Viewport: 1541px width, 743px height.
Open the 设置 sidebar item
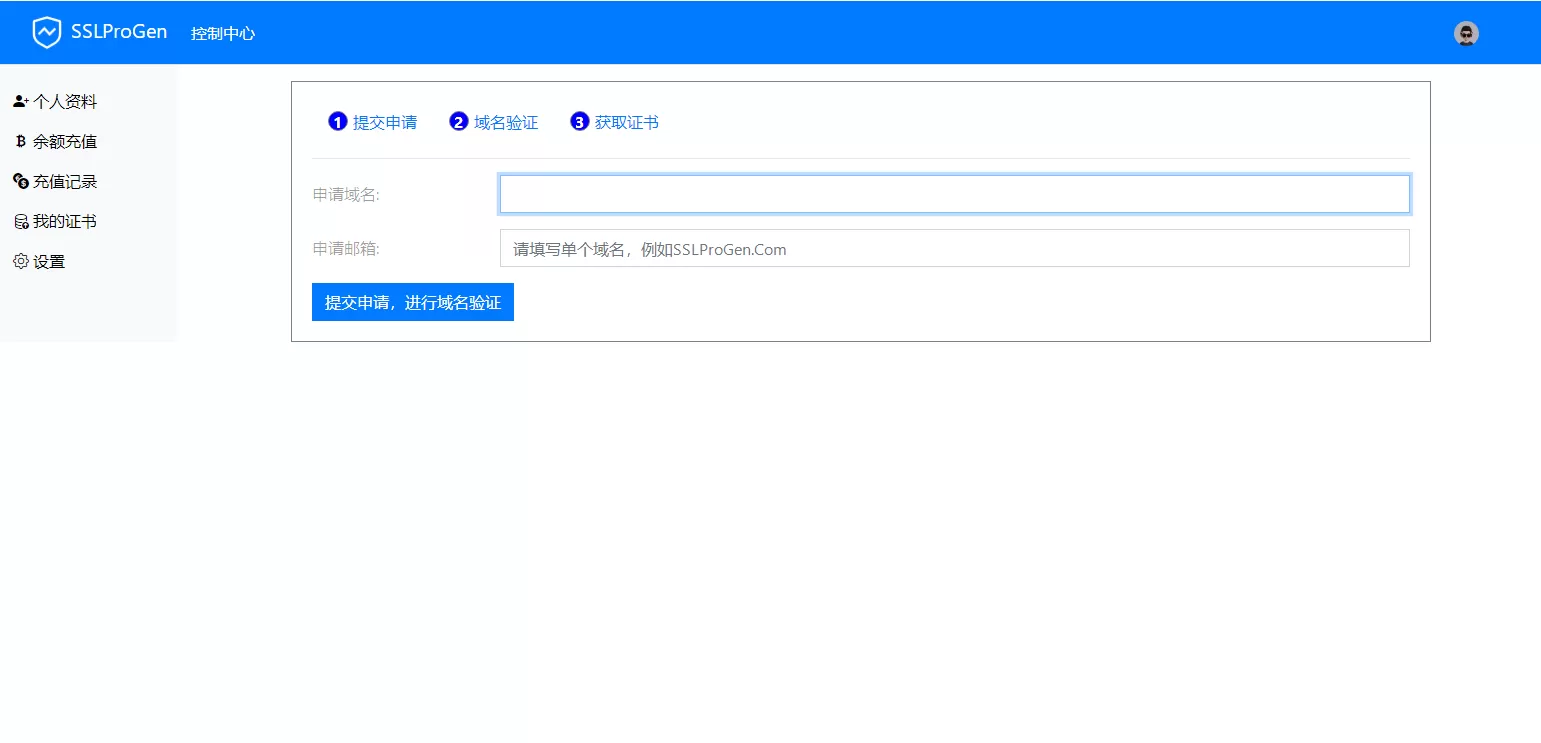(x=49, y=262)
